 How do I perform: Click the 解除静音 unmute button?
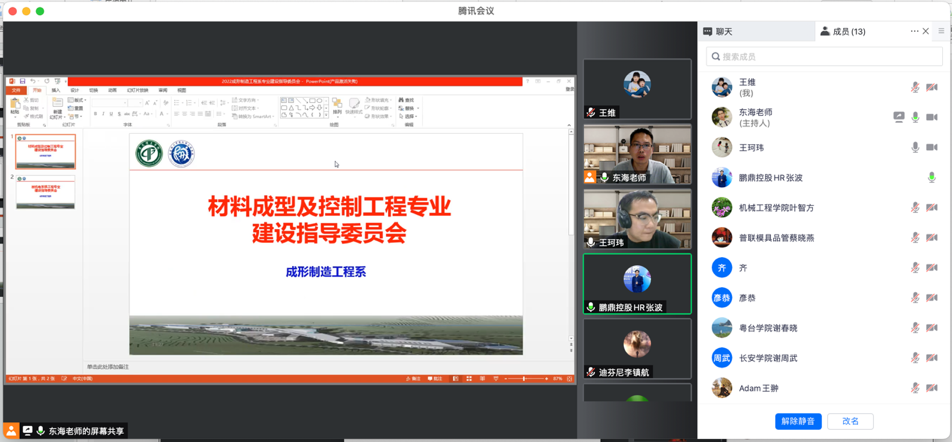[798, 421]
